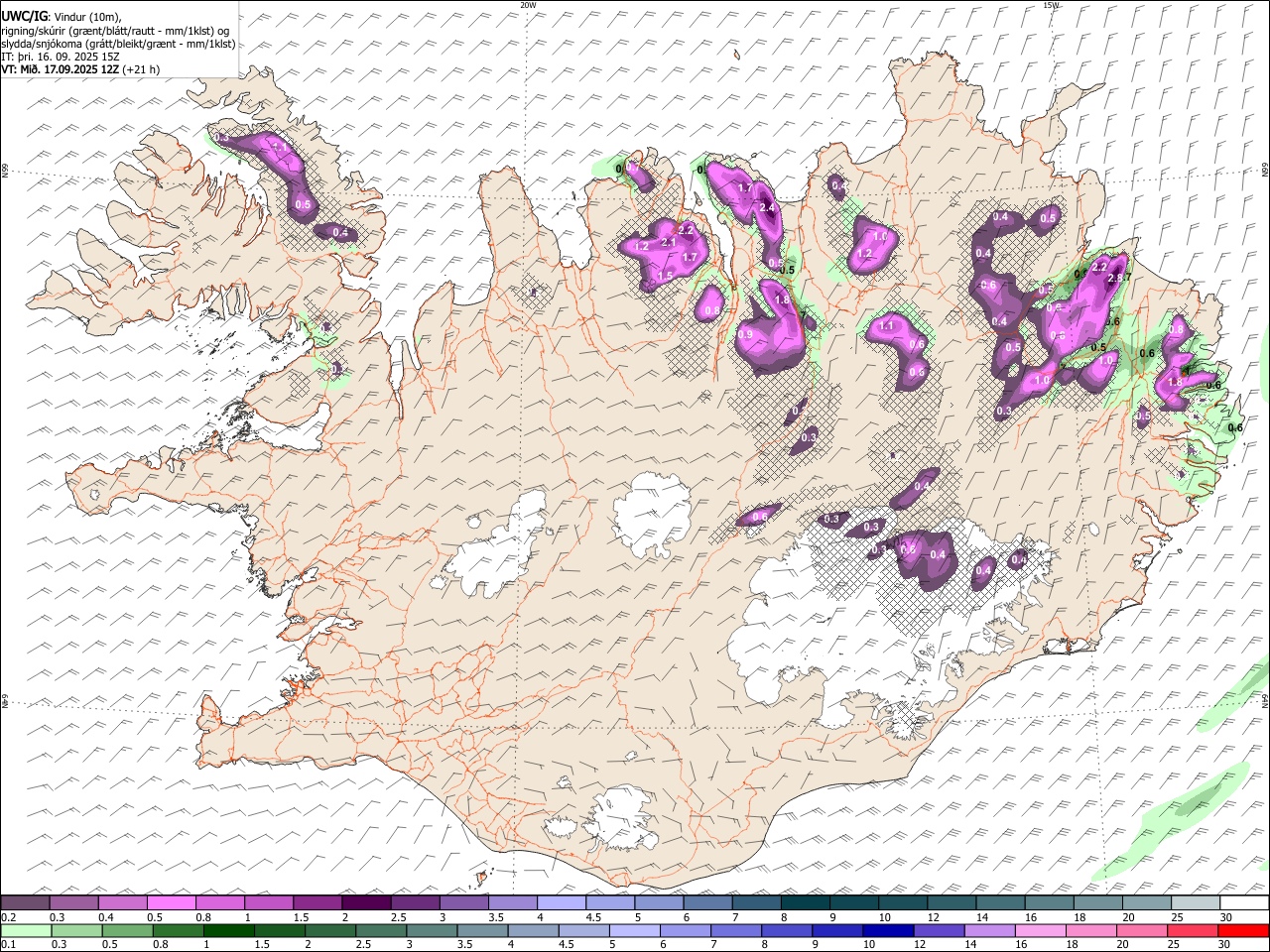Select the pink 0.5 swatch in the top legend row

(171, 903)
